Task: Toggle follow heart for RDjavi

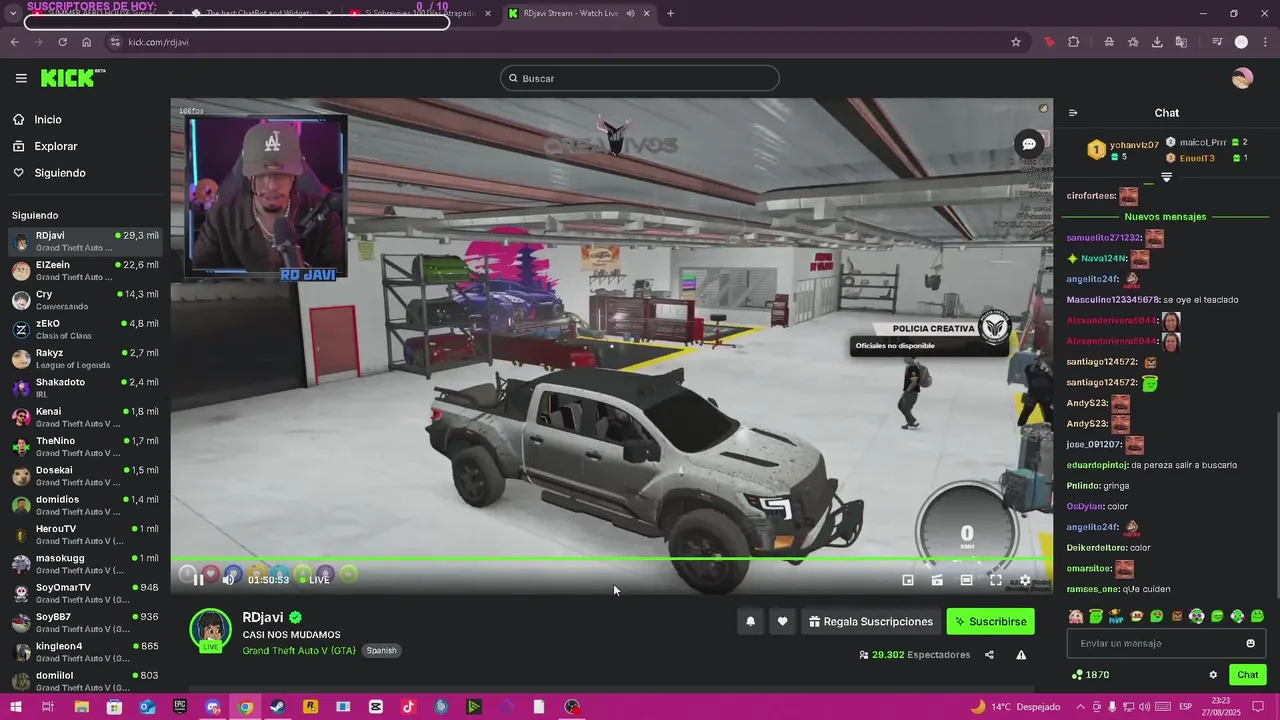Action: click(782, 622)
